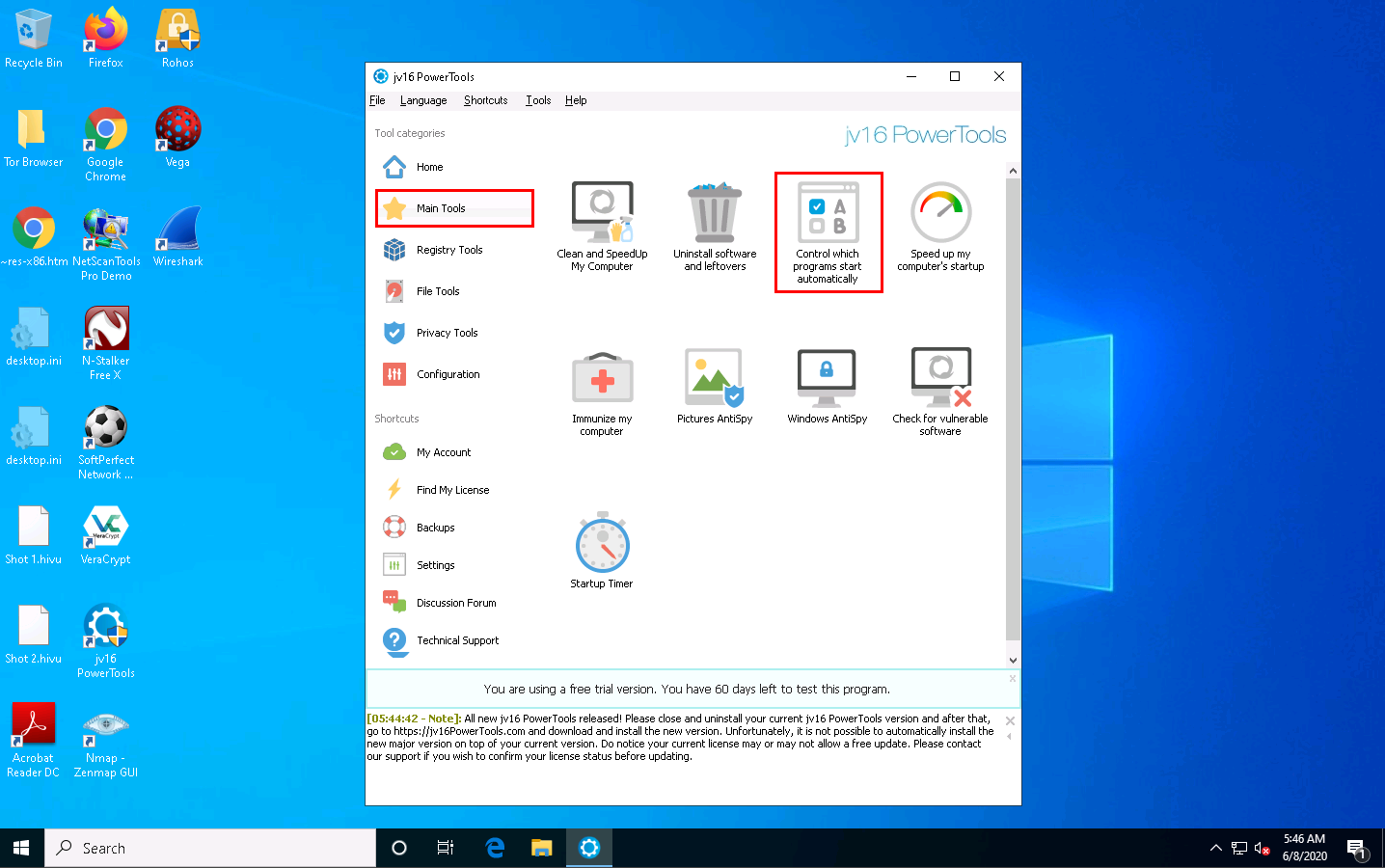Dismiss the release note log message
This screenshot has height=868, width=1385.
pyautogui.click(x=1010, y=720)
